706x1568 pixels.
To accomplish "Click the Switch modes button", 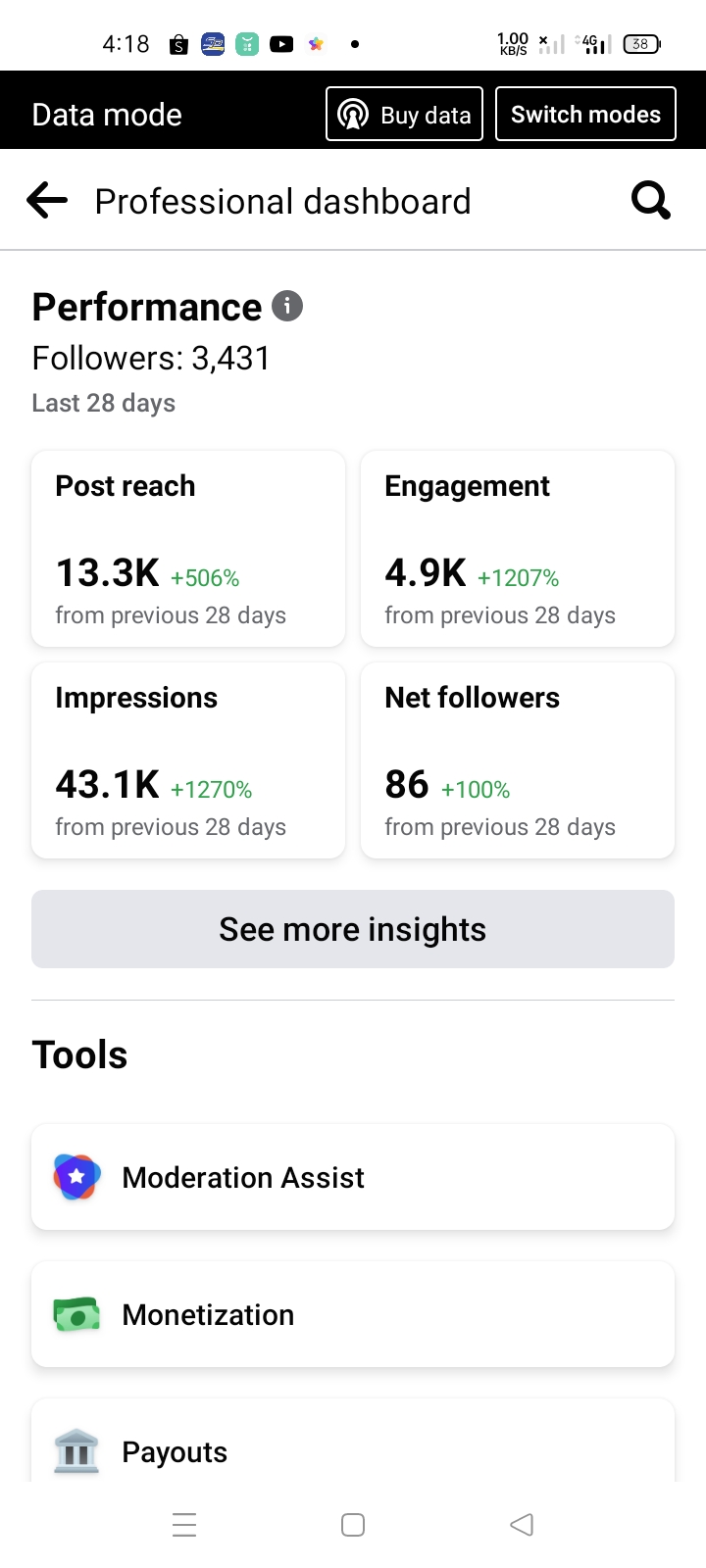I will 585,114.
